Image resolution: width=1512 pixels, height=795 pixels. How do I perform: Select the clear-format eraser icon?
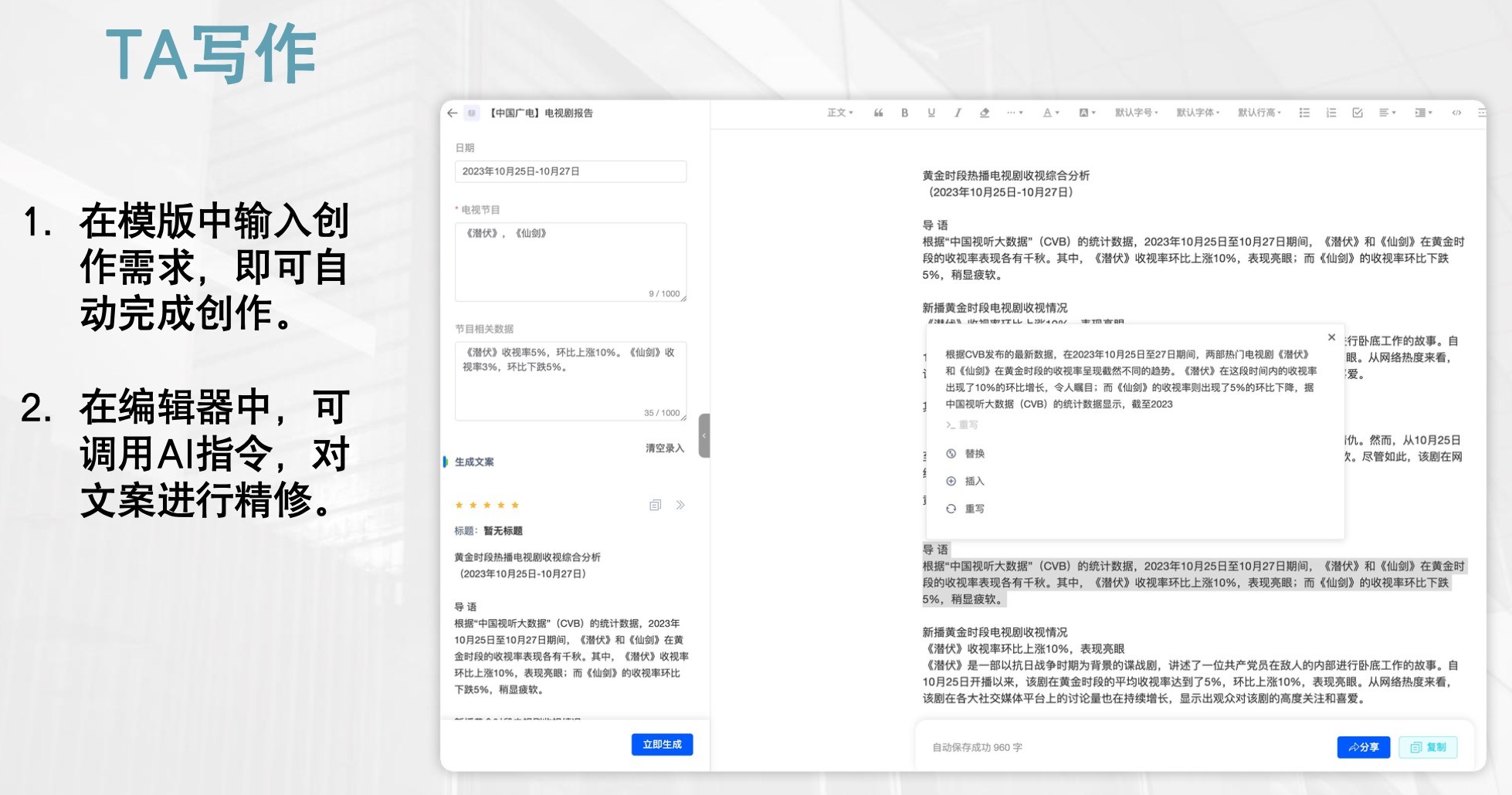click(984, 113)
